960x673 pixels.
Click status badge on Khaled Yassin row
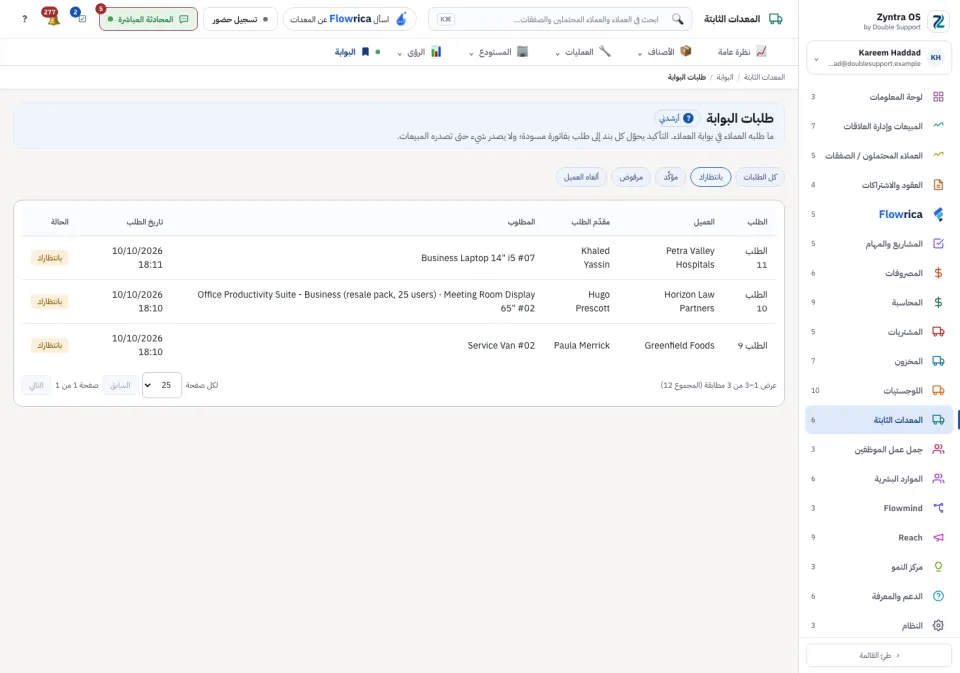pyautogui.click(x=50, y=258)
